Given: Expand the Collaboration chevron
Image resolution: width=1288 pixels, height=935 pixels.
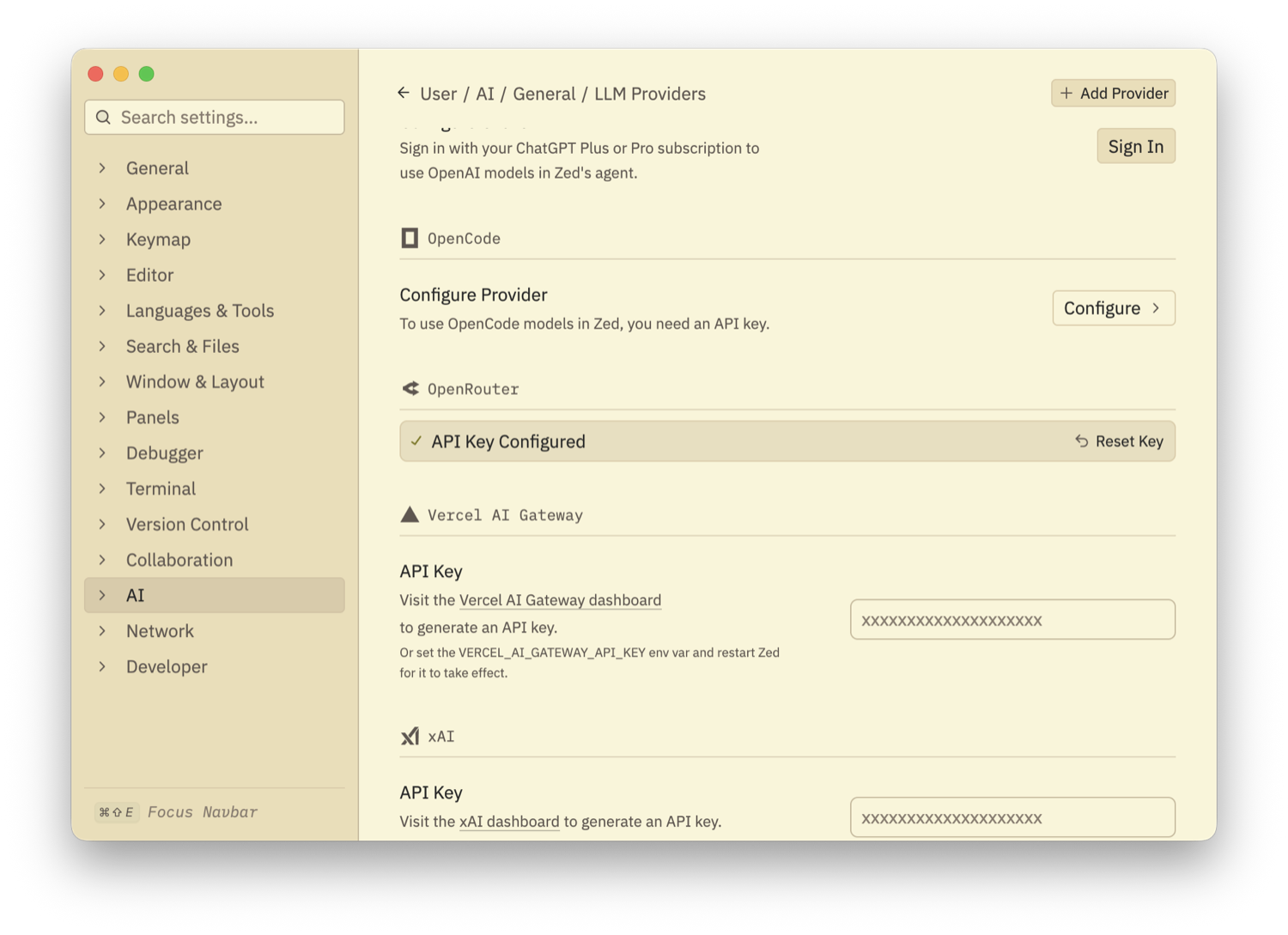Looking at the screenshot, I should 102,560.
